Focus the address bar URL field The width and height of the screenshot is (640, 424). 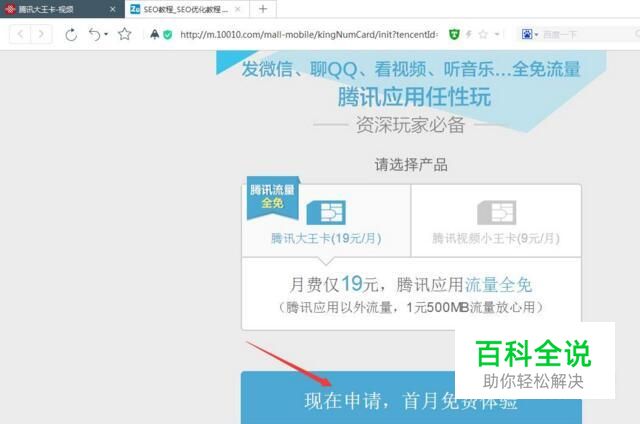(x=309, y=35)
